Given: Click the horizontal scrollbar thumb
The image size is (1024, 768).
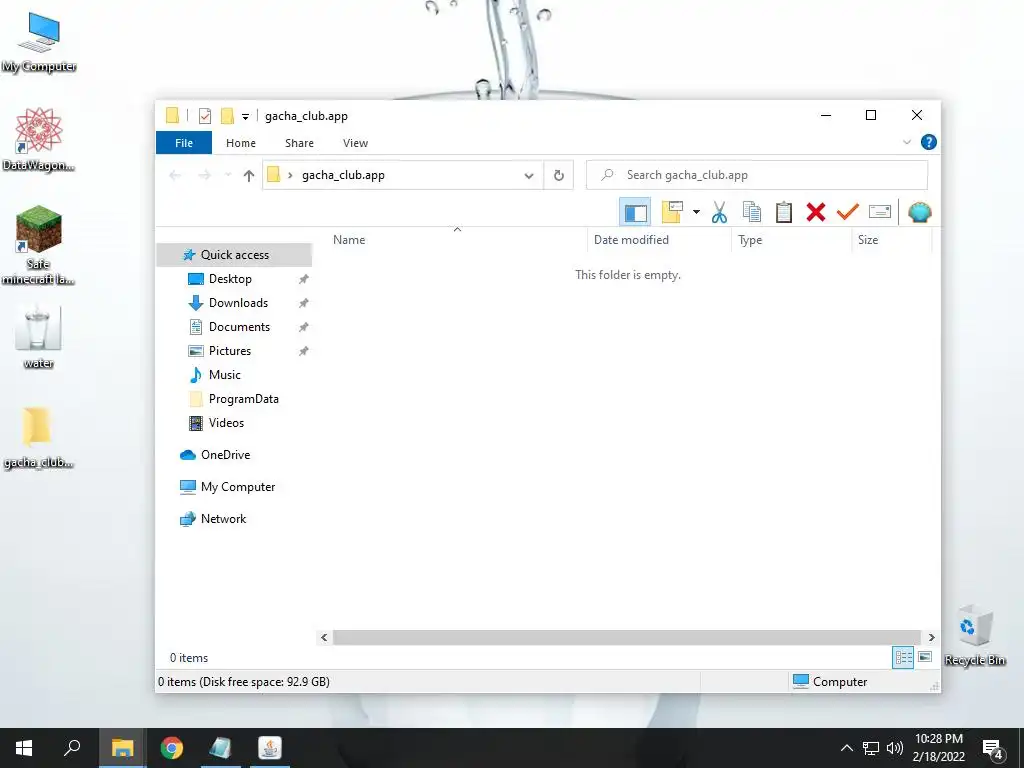Looking at the screenshot, I should (x=627, y=637).
